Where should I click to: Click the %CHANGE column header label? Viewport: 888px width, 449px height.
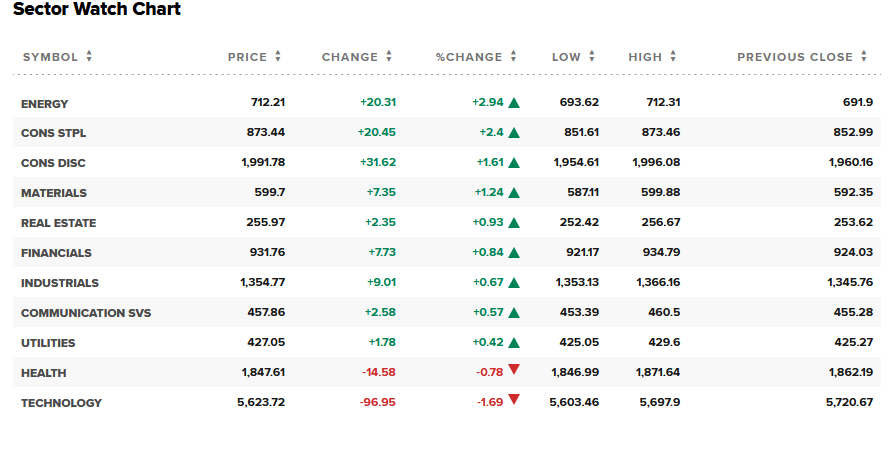(x=469, y=57)
